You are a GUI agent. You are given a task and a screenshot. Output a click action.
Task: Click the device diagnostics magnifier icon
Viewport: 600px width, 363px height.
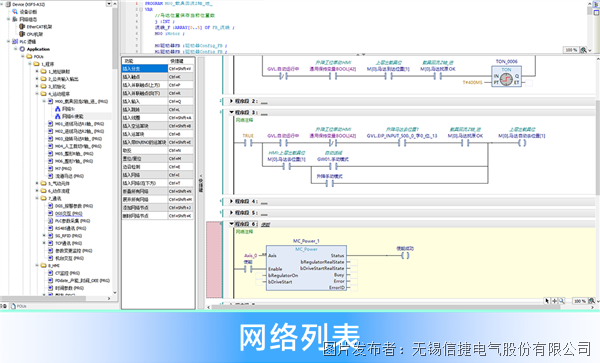[15, 12]
